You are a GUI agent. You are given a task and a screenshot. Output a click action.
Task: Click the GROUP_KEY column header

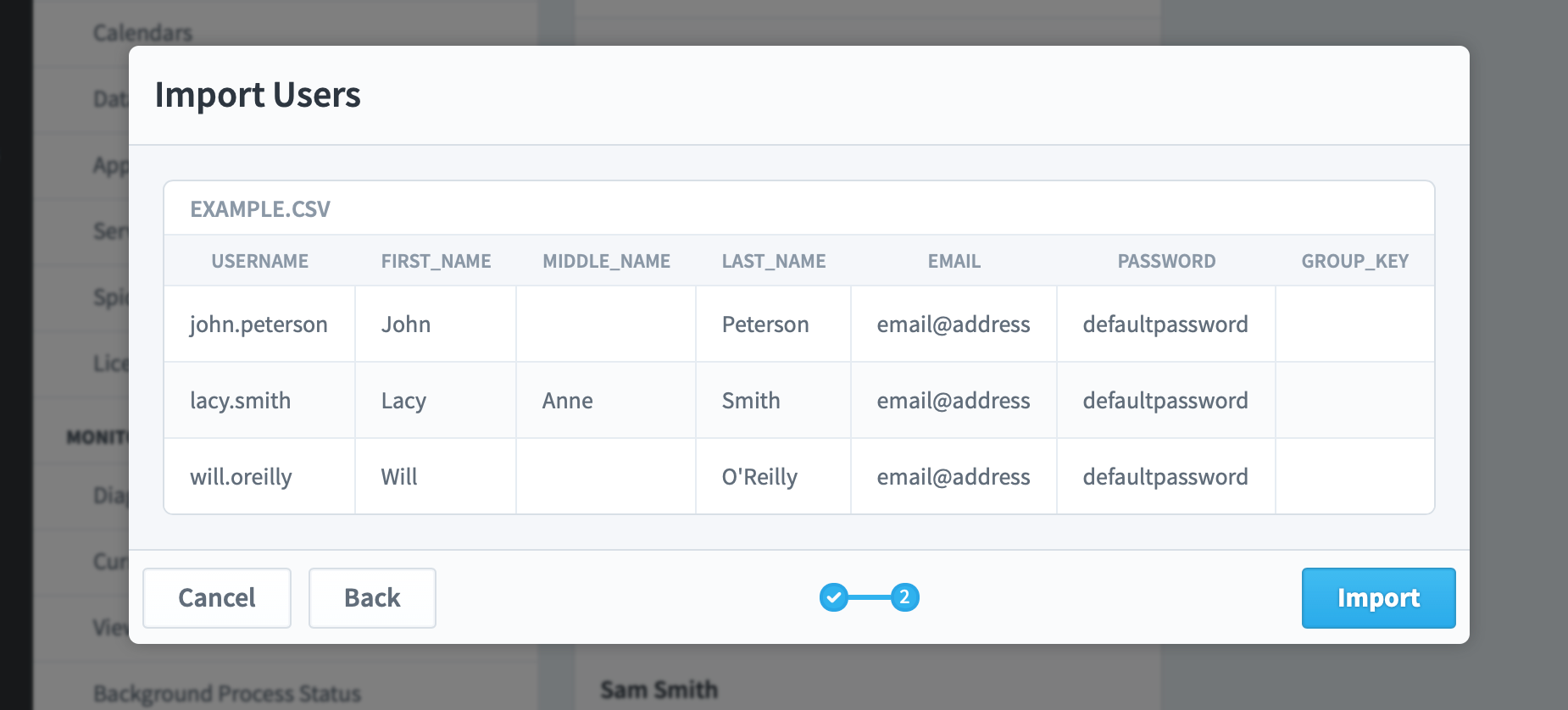click(x=1355, y=261)
